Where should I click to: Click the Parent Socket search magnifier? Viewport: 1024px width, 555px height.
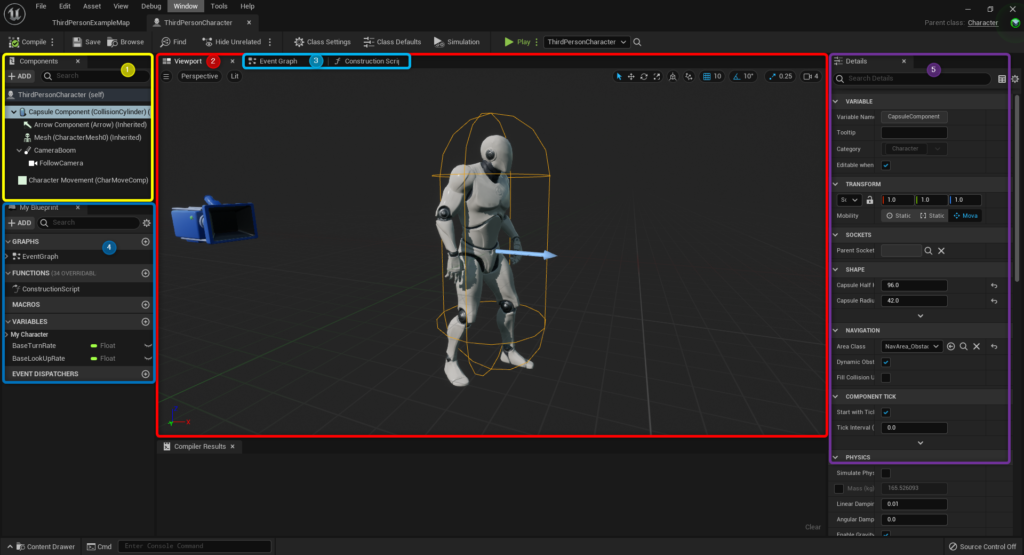pos(928,251)
